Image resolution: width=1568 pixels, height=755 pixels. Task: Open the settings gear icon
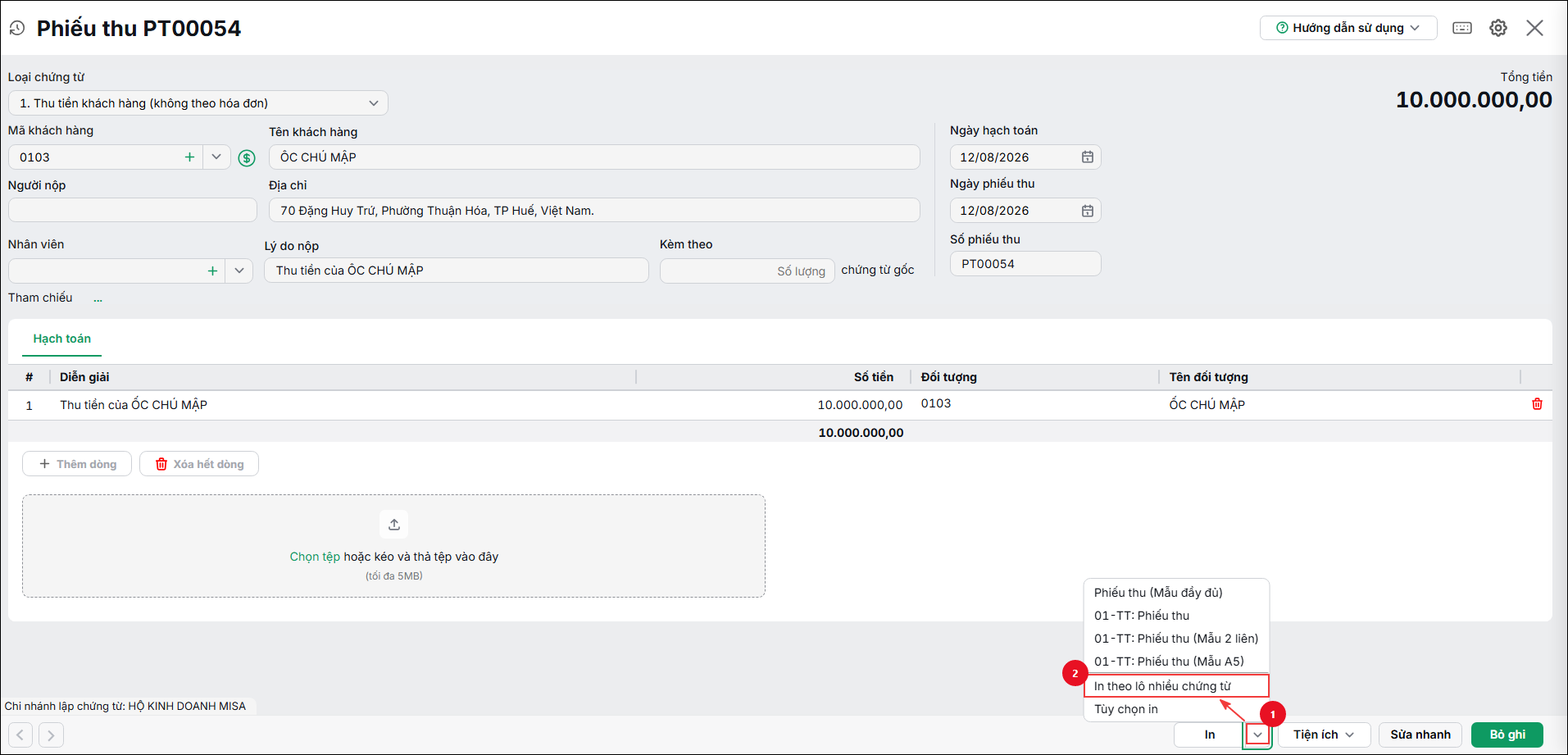1498,28
